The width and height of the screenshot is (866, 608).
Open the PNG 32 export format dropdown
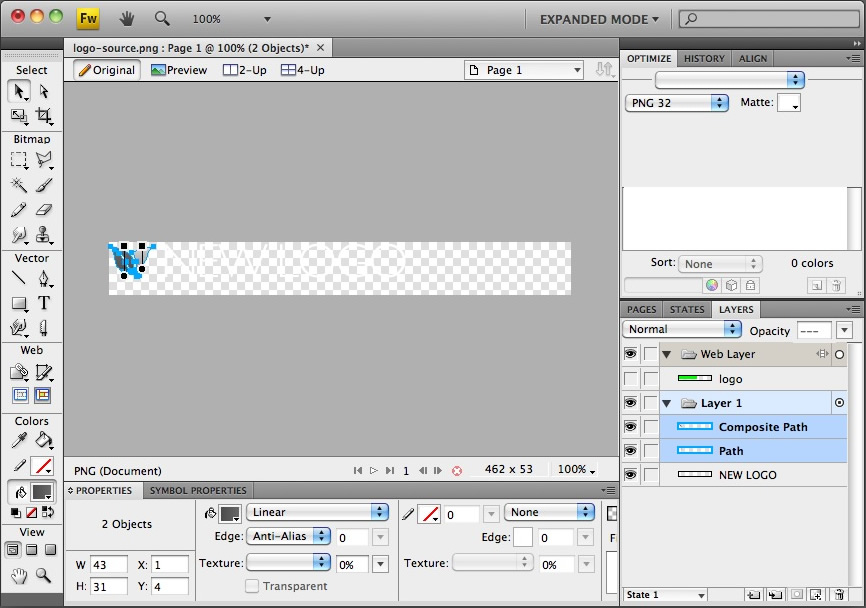point(677,103)
